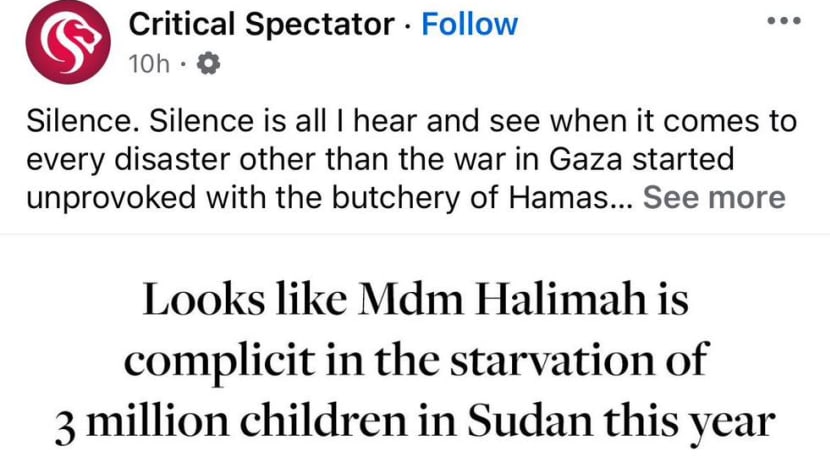The height and width of the screenshot is (468, 830).
Task: Click the lion logo in the red avatar
Action: (x=69, y=41)
